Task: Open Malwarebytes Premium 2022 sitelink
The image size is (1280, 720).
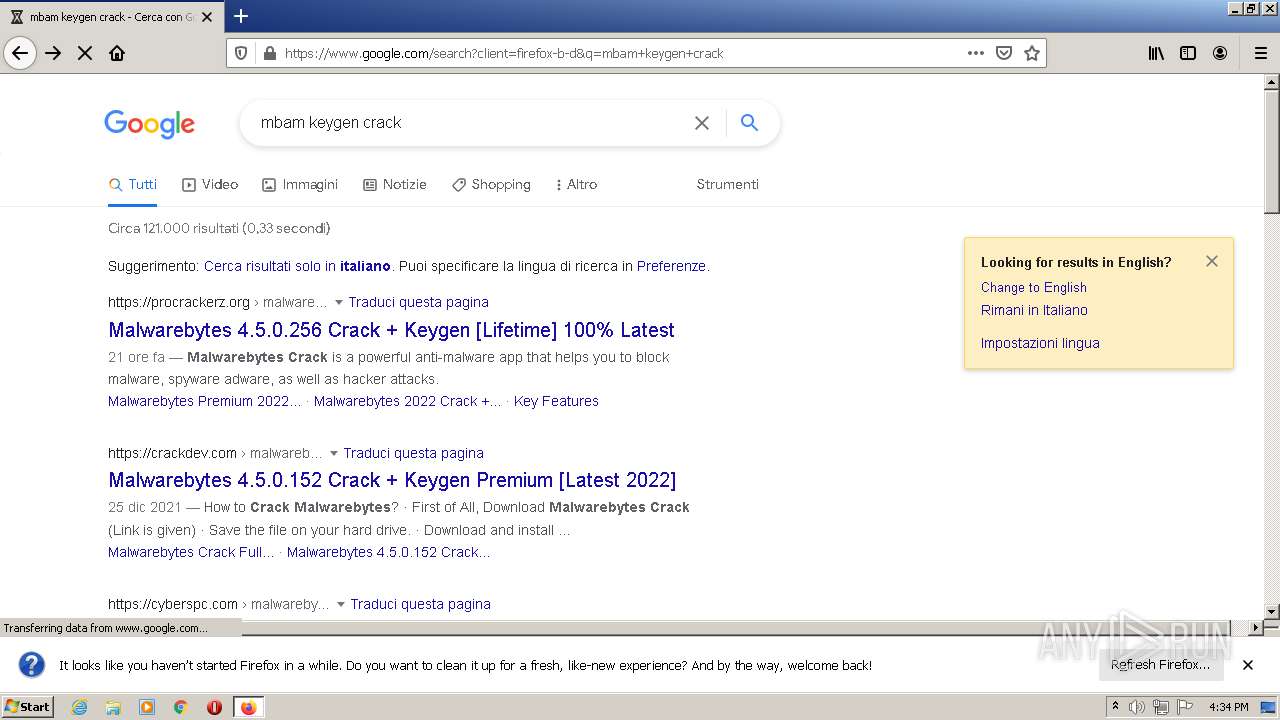Action: point(204,401)
